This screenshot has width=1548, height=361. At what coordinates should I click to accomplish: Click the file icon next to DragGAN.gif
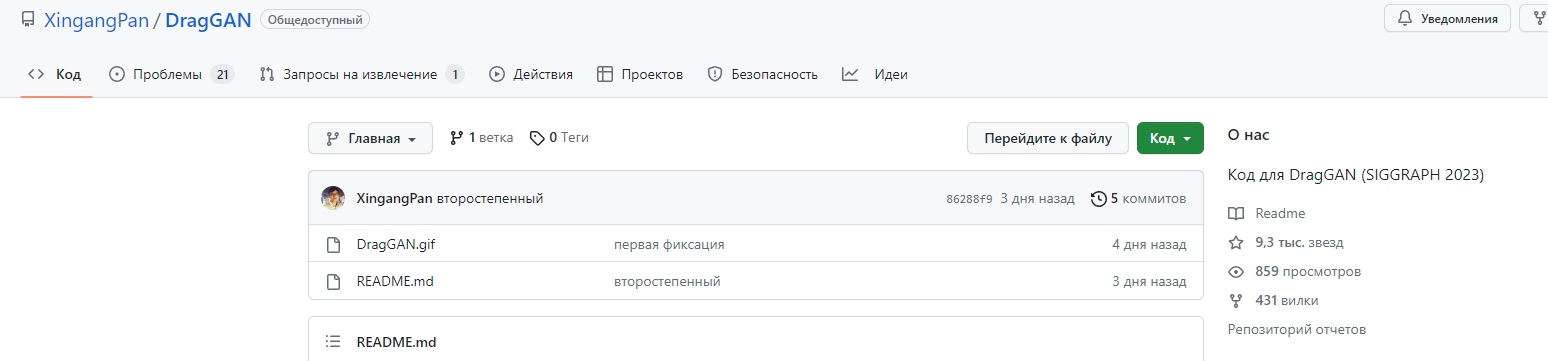(x=334, y=244)
